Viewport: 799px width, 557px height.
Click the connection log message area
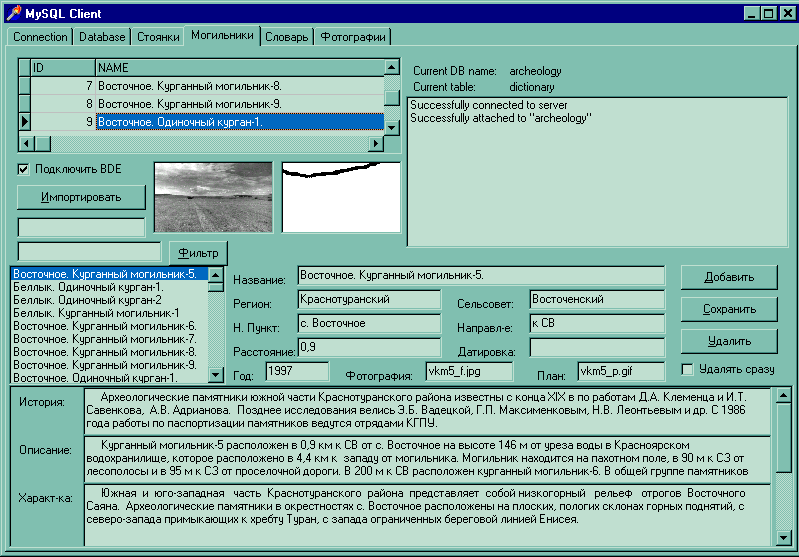pos(597,172)
